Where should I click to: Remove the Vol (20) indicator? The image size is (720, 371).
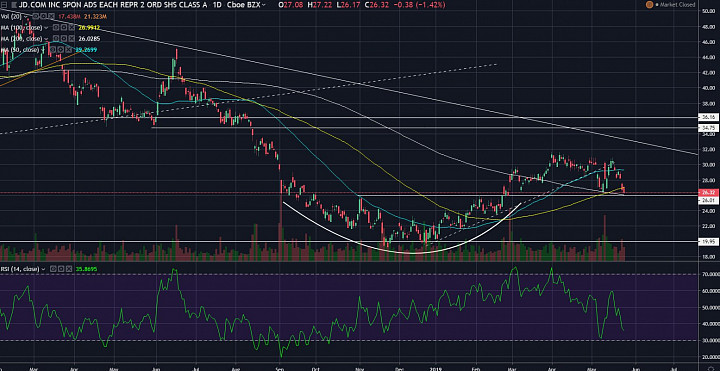point(51,16)
